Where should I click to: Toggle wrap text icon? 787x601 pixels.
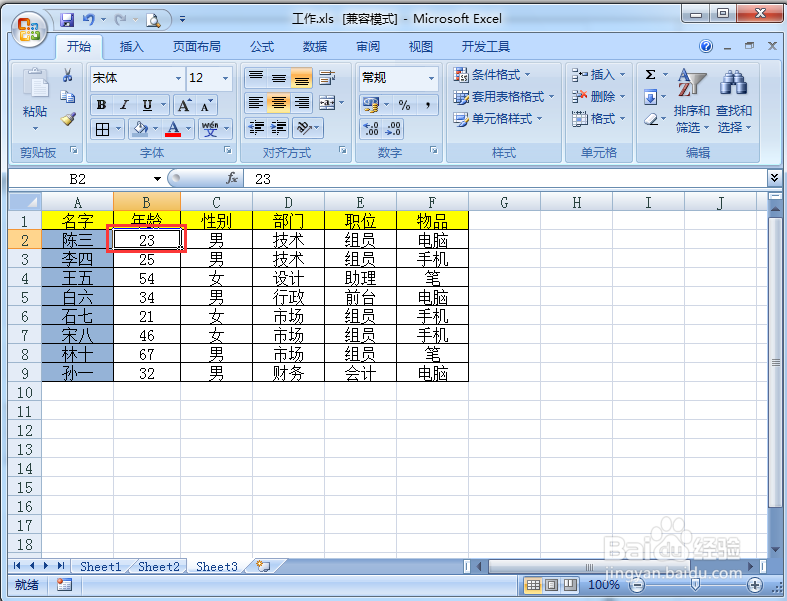(x=327, y=78)
